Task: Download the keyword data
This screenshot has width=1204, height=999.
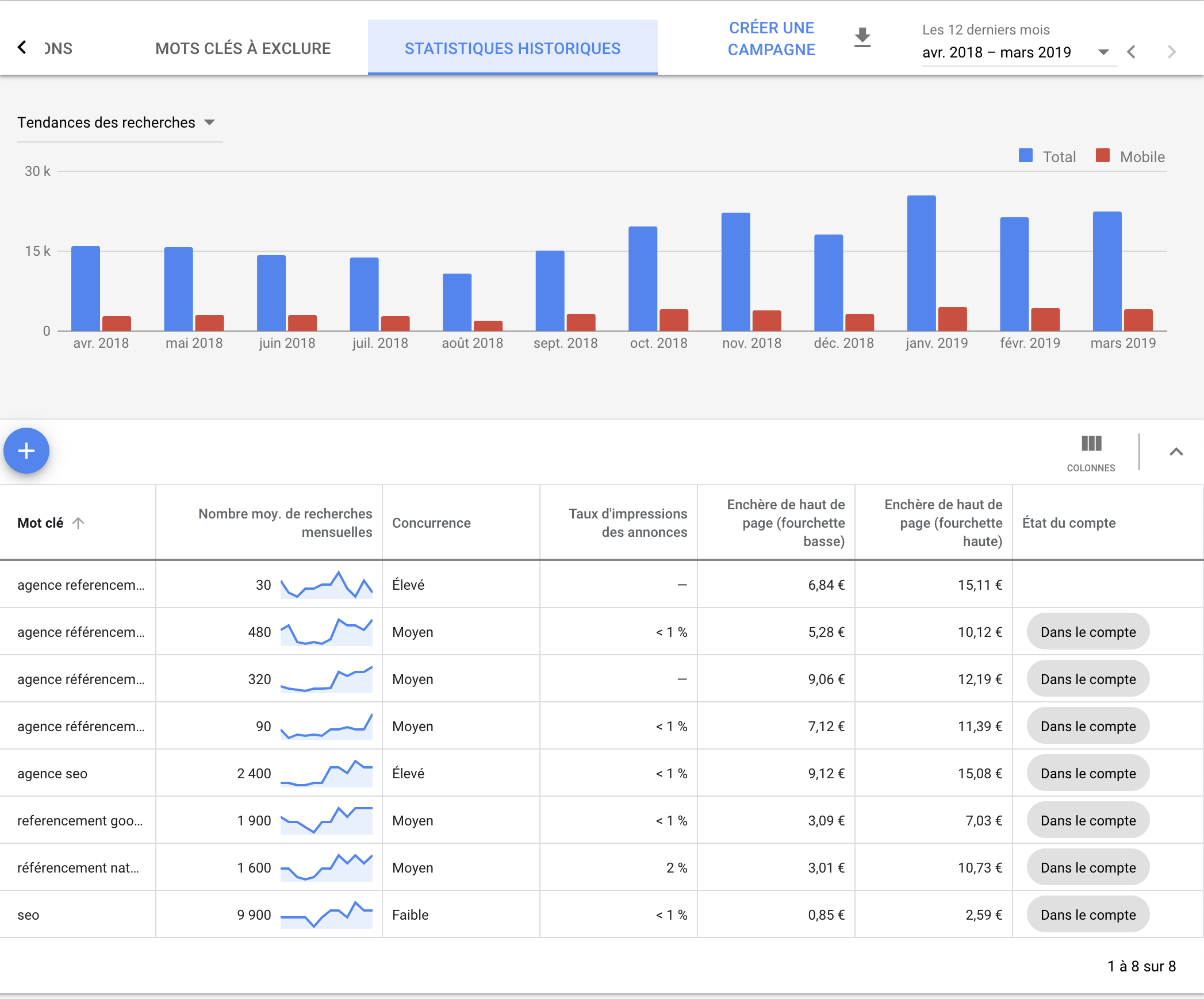Action: pos(862,37)
